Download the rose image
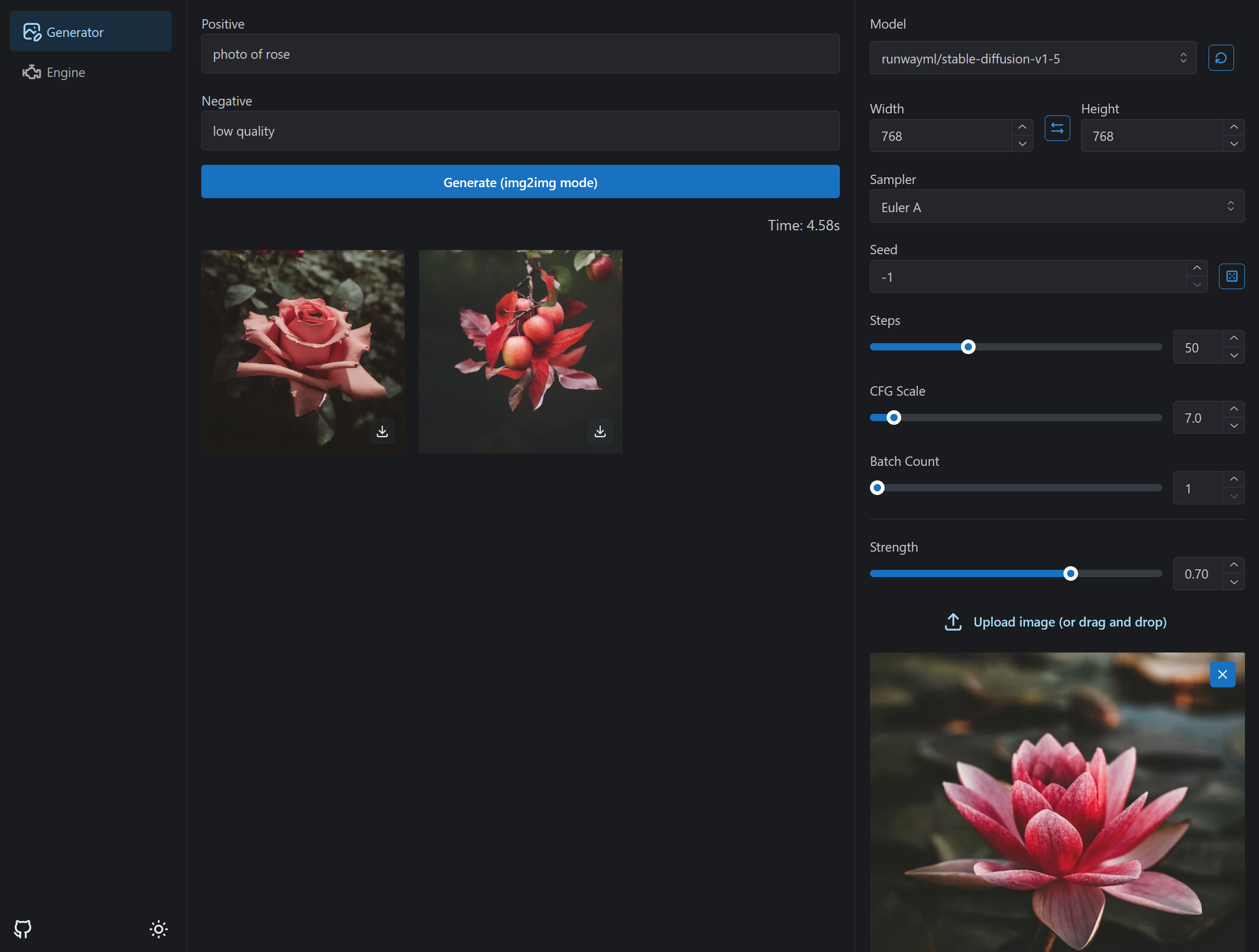The height and width of the screenshot is (952, 1259). pos(382,432)
